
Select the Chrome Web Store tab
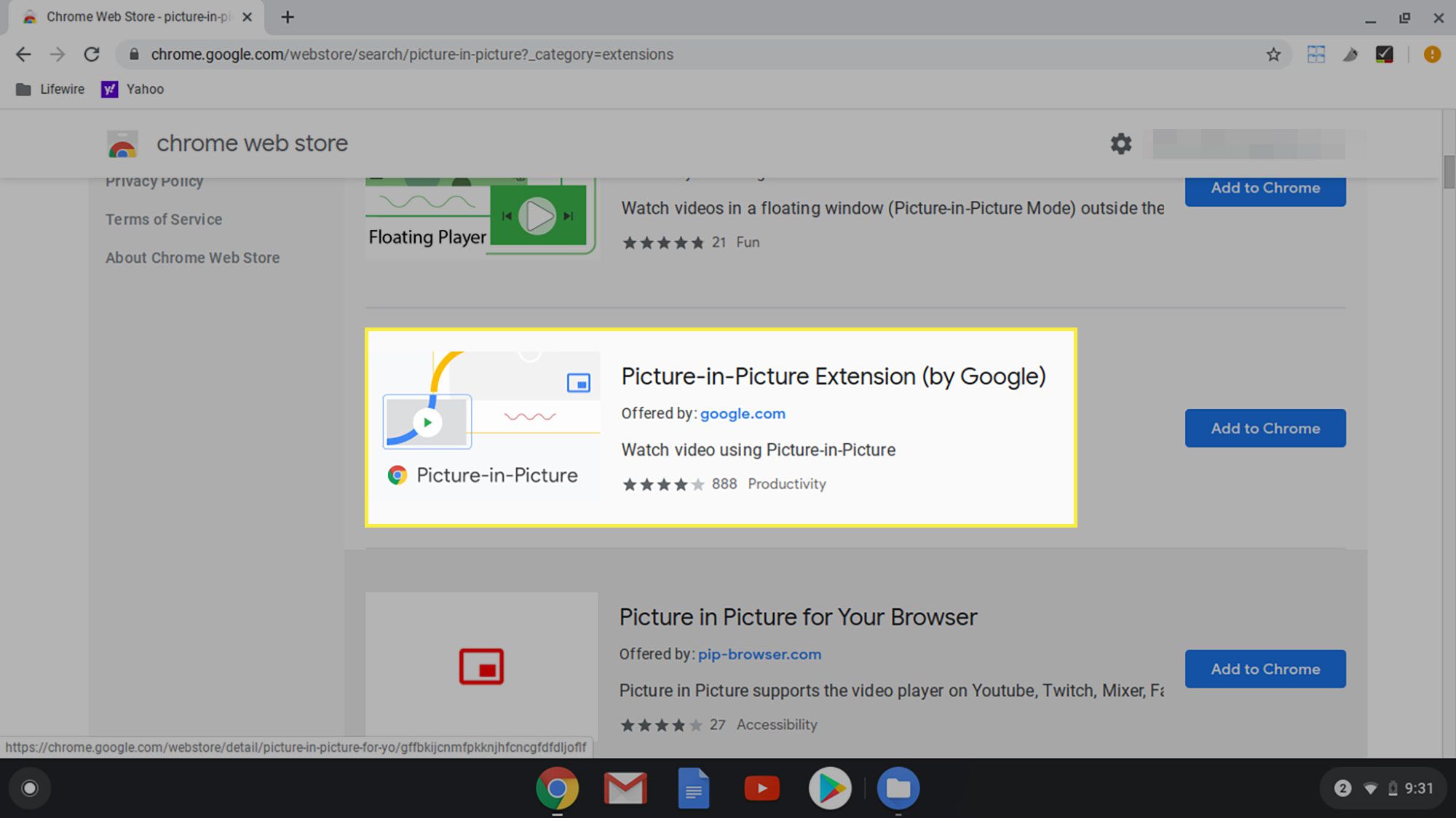137,17
